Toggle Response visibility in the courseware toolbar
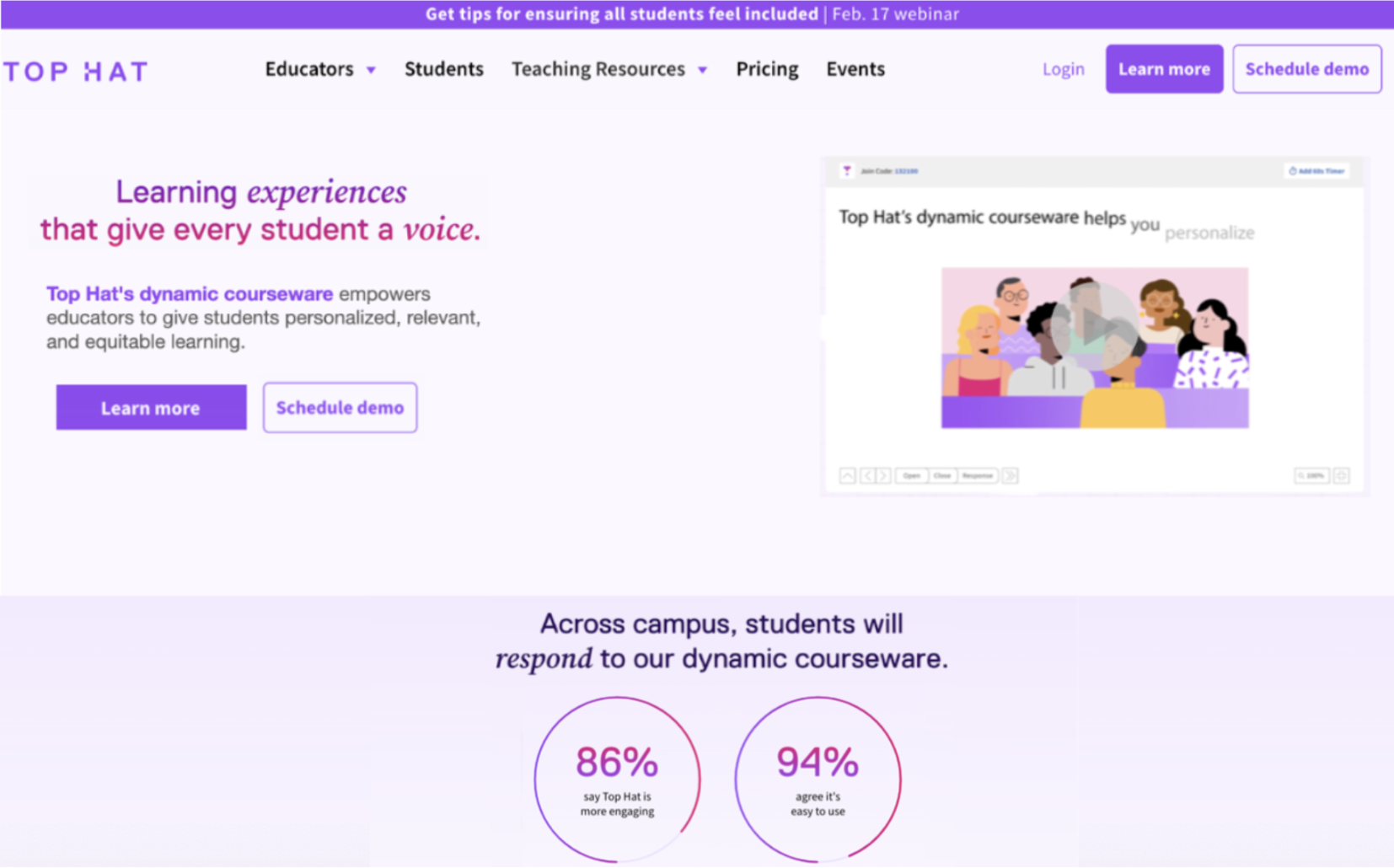This screenshot has width=1394, height=868. click(x=978, y=475)
